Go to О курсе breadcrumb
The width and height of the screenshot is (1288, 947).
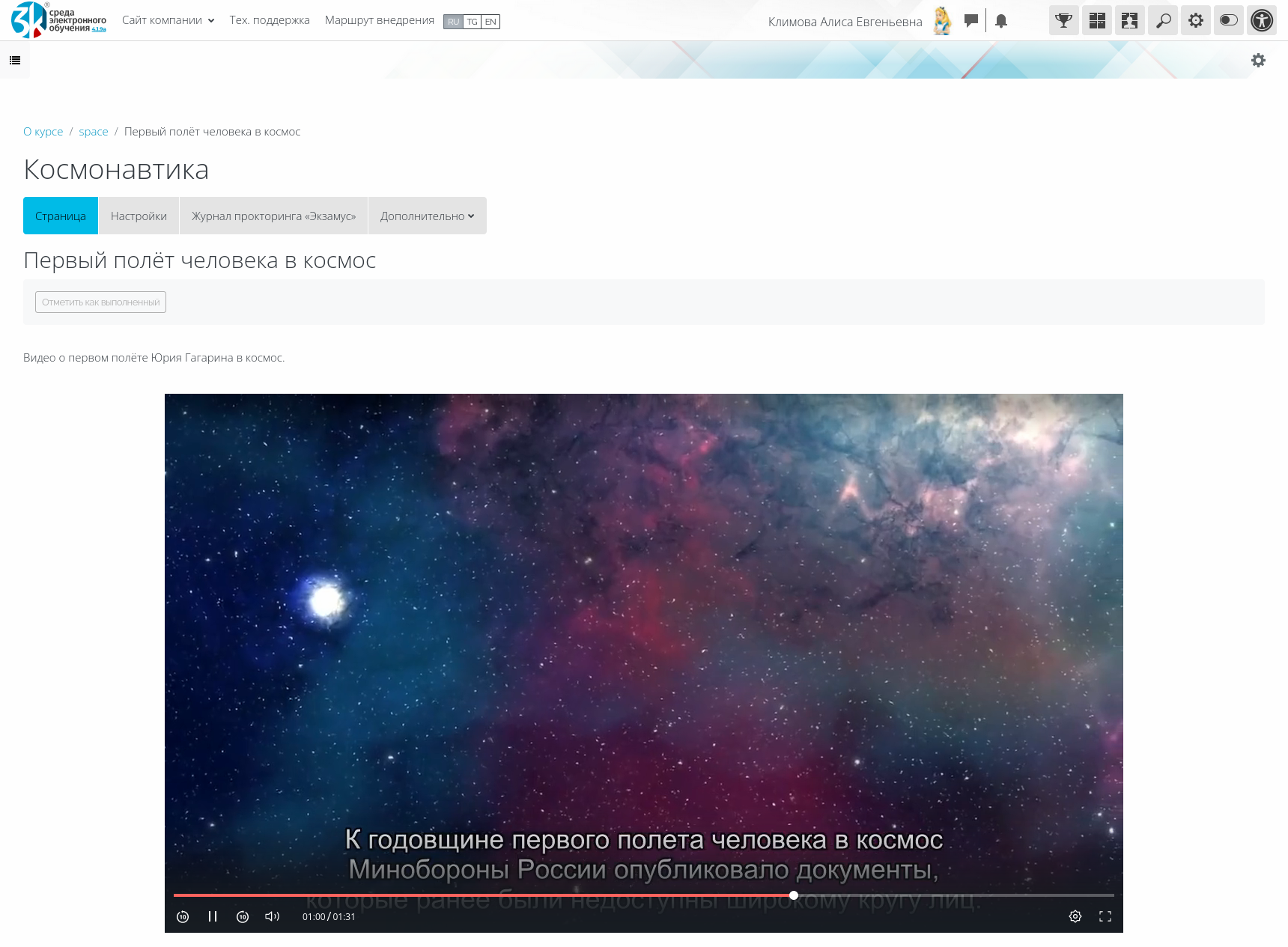[43, 132]
